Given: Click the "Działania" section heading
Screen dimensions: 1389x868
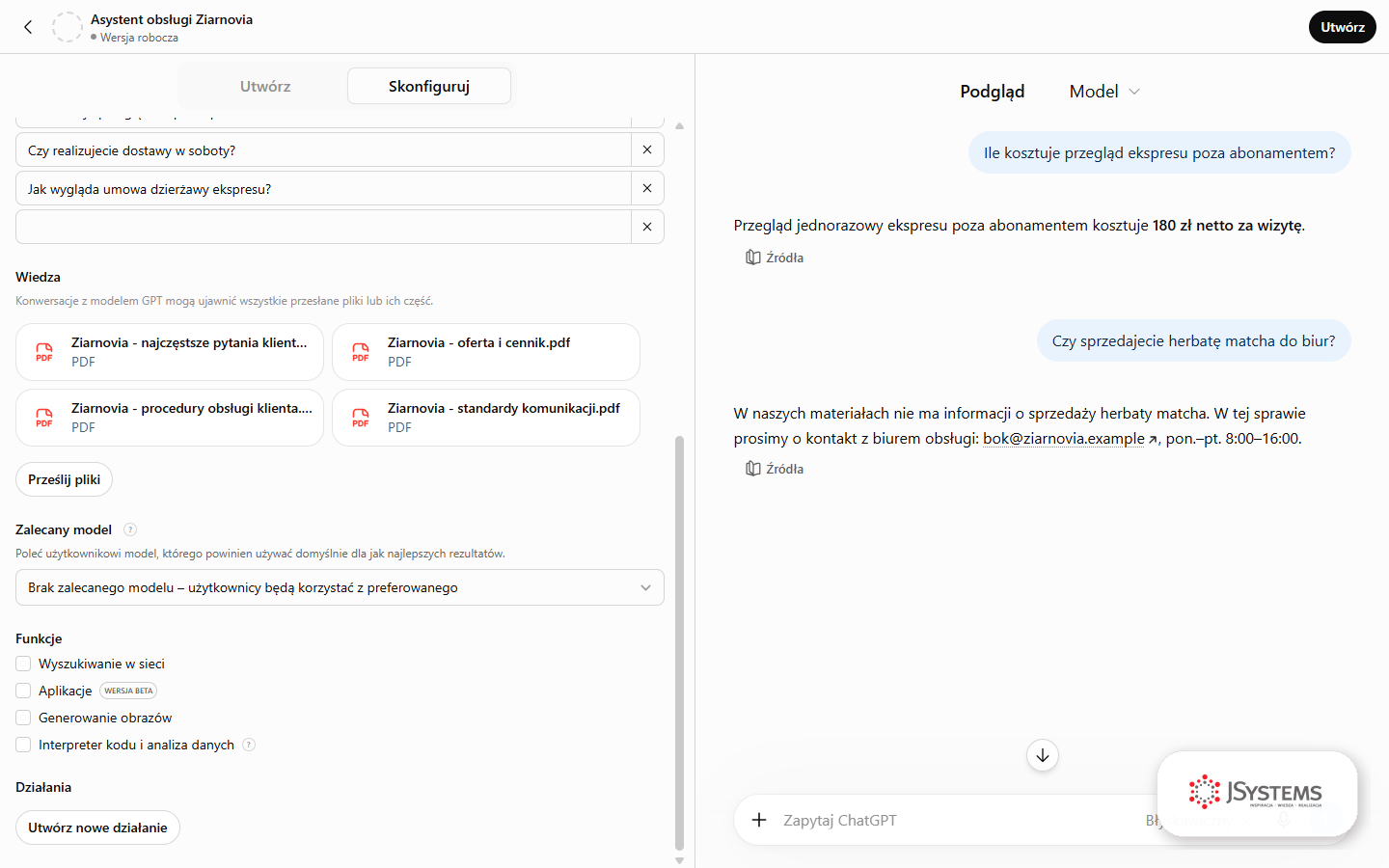Looking at the screenshot, I should pos(43,787).
